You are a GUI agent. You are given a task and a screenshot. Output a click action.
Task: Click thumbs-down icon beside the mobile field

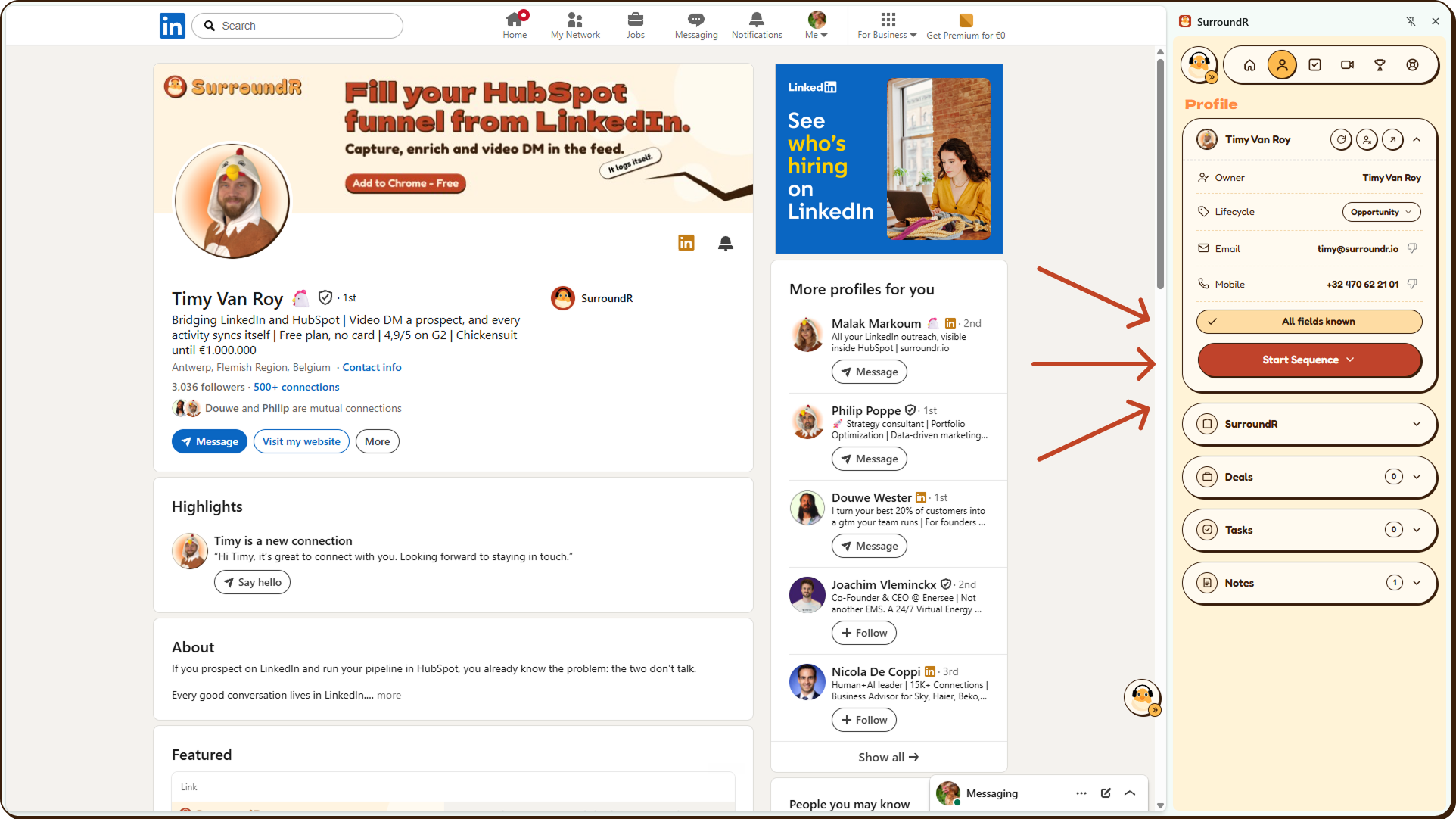point(1412,284)
